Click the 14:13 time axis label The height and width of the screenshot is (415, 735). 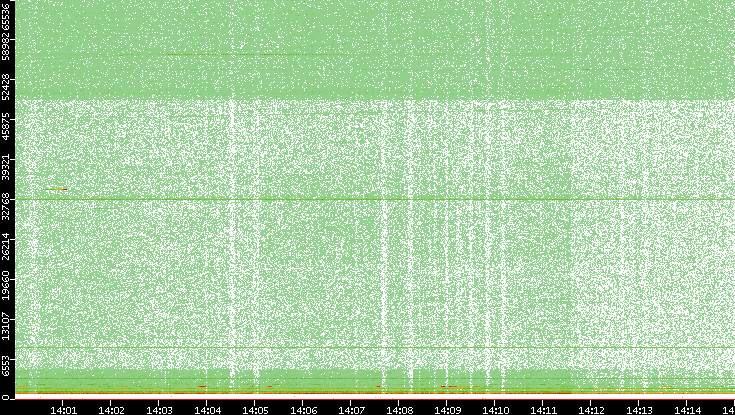[639, 410]
